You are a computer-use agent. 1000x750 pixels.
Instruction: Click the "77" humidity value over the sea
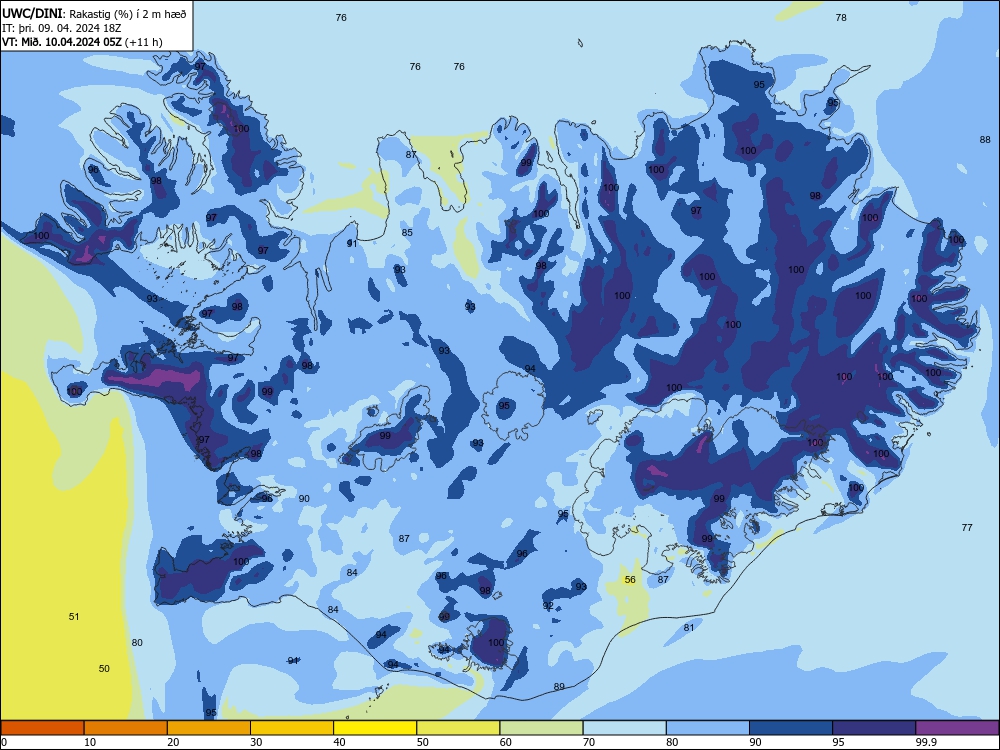(x=967, y=527)
